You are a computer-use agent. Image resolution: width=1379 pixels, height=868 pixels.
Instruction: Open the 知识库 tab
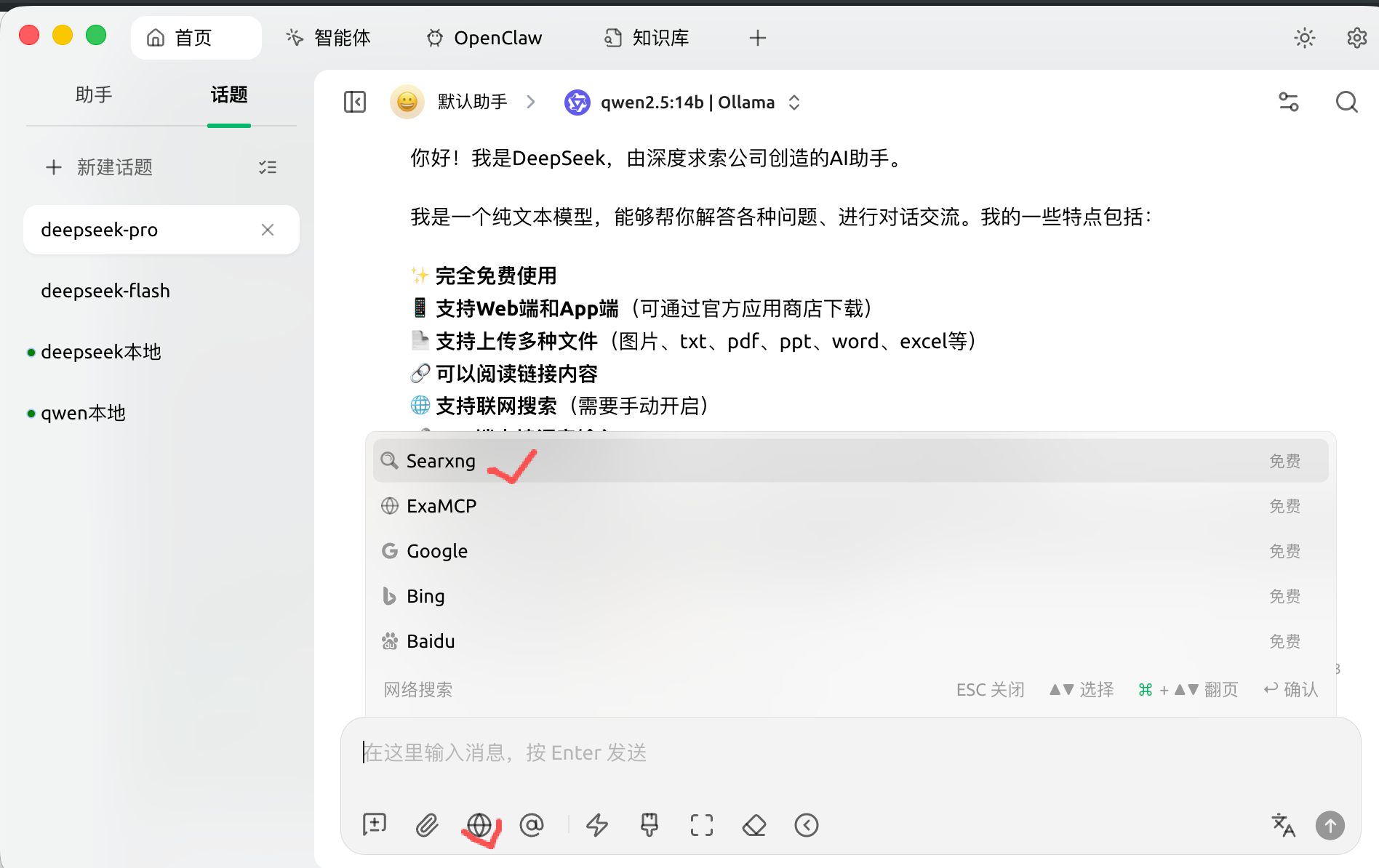647,38
